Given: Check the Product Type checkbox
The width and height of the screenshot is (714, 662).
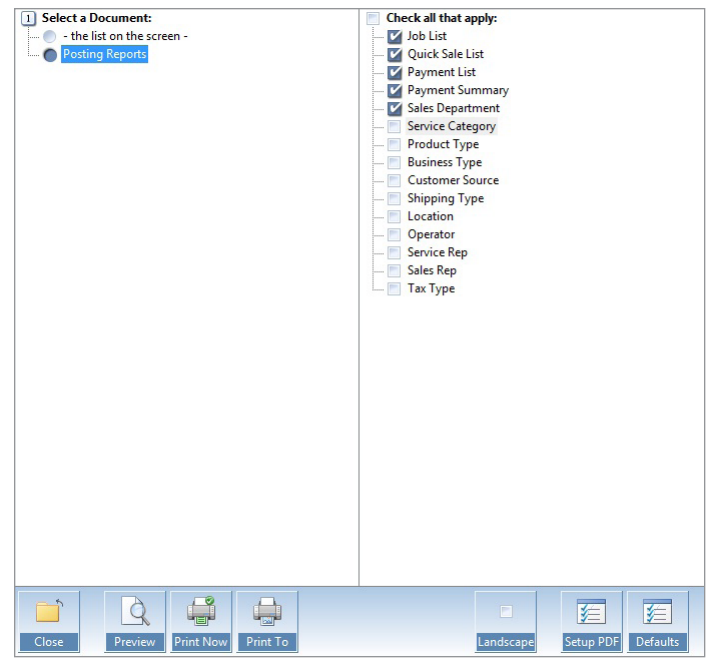Looking at the screenshot, I should pyautogui.click(x=394, y=144).
